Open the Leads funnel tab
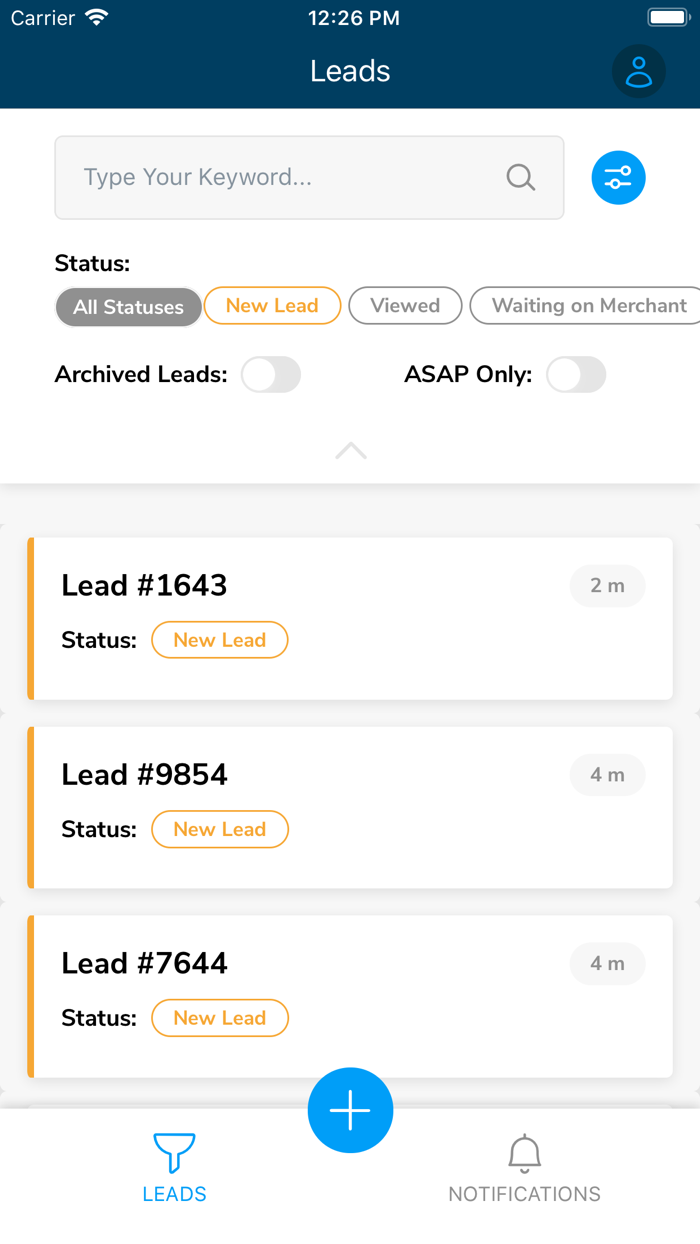The image size is (700, 1244). [174, 1165]
